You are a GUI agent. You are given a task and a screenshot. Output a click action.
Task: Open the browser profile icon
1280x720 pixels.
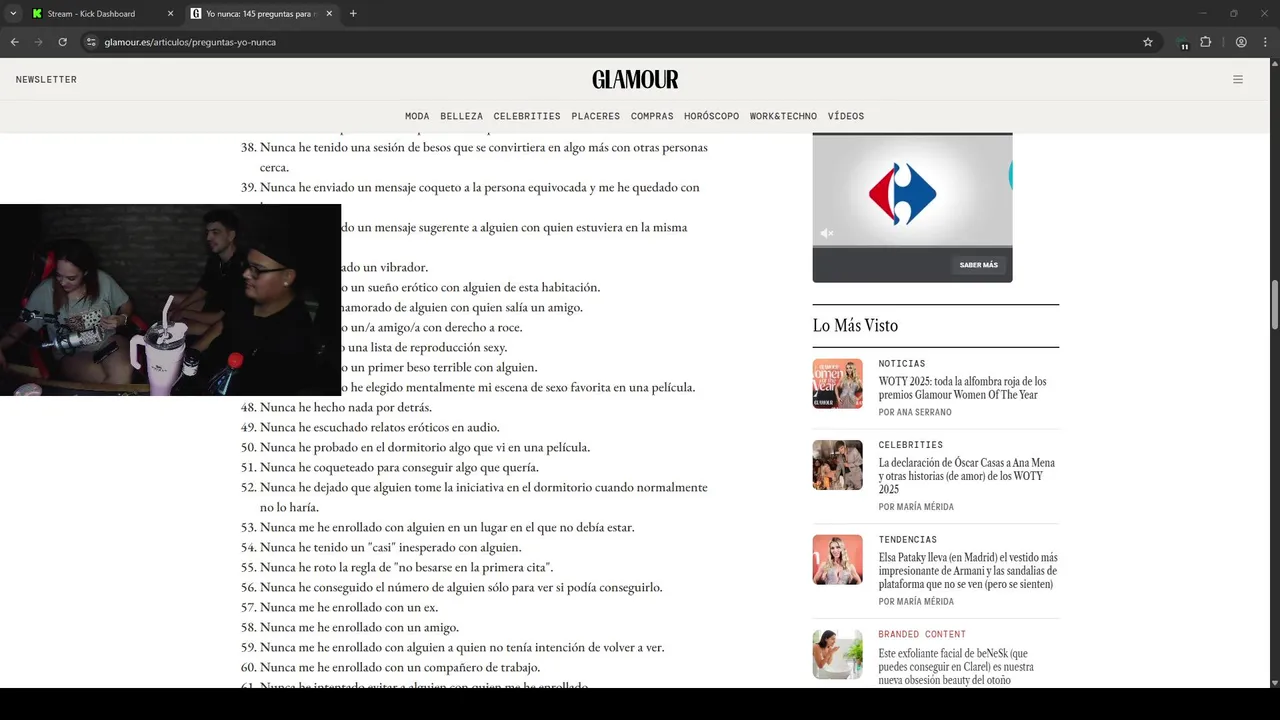pos(1241,42)
